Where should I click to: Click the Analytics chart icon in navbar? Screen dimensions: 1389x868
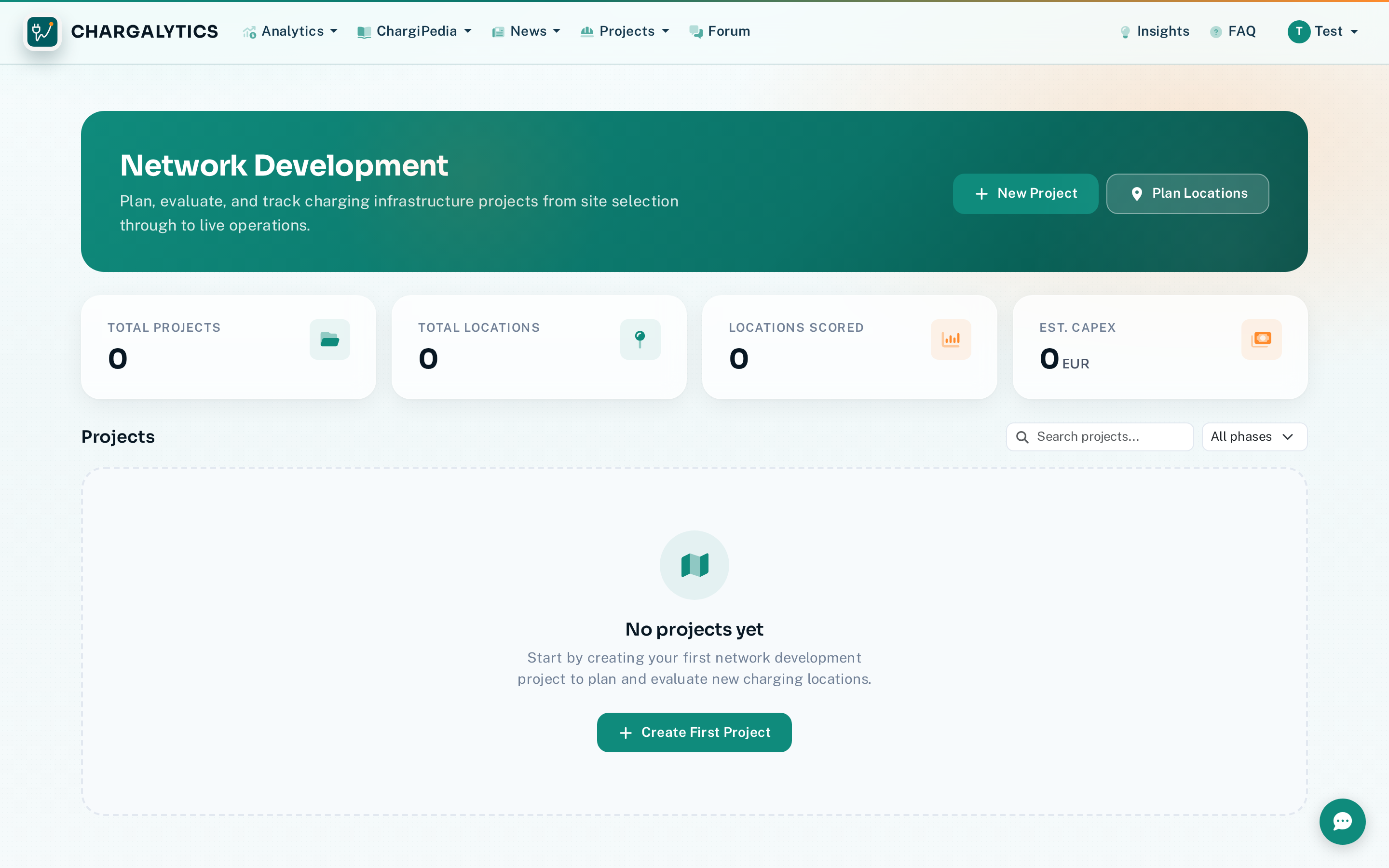[250, 33]
